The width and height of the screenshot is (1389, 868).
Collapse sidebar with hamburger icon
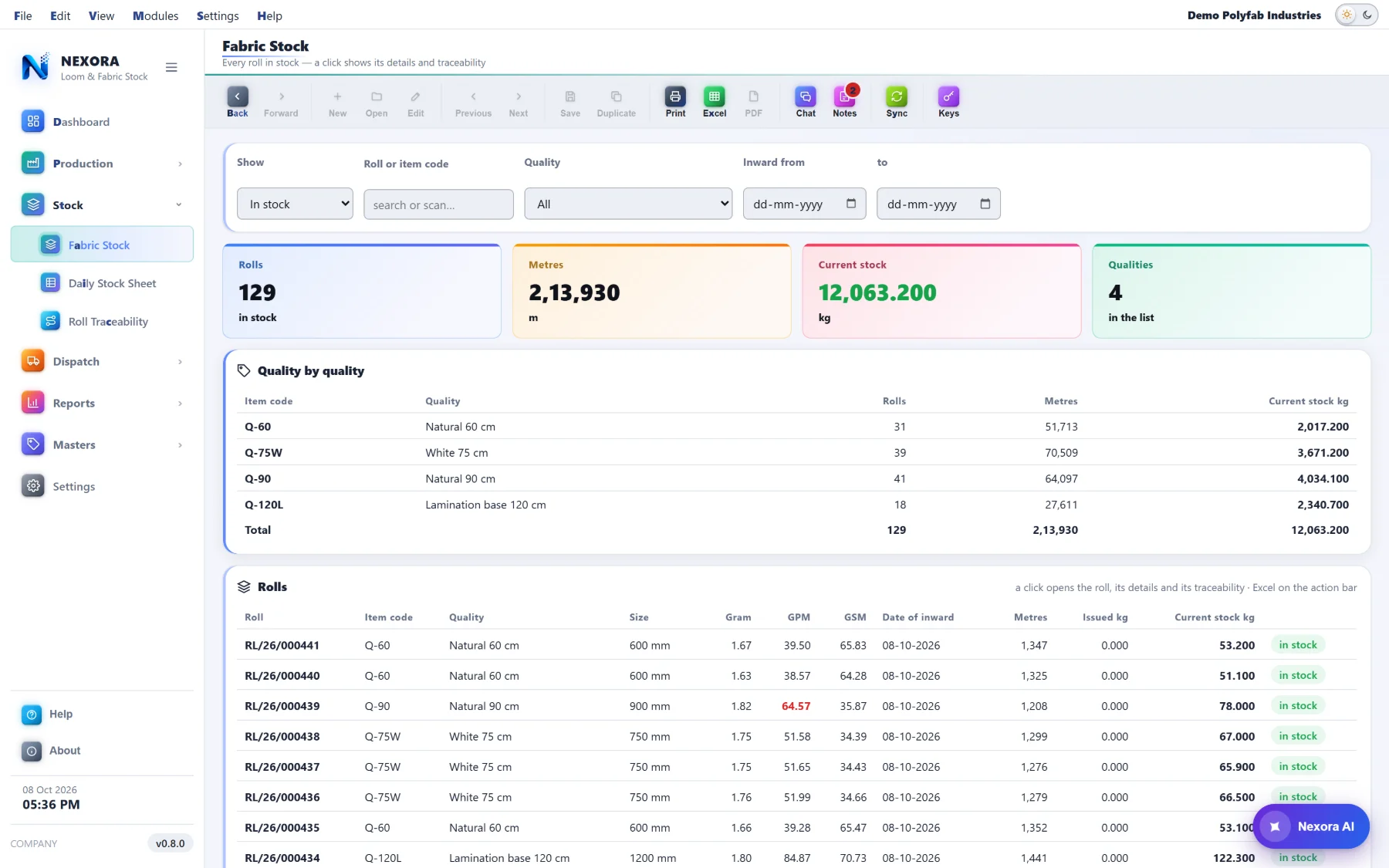pos(171,68)
